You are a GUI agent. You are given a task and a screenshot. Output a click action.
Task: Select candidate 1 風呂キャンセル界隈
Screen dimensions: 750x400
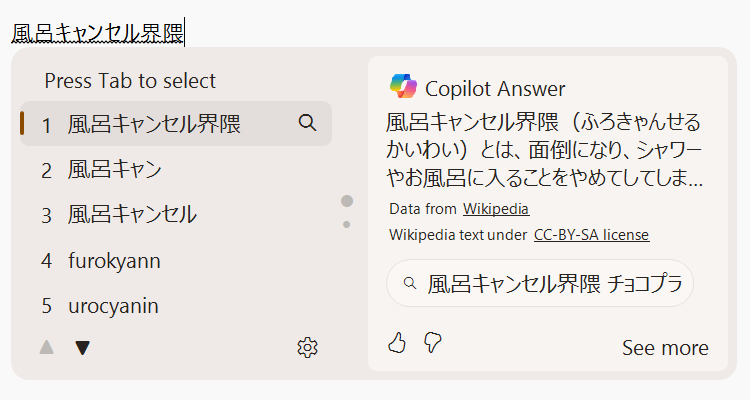point(154,124)
